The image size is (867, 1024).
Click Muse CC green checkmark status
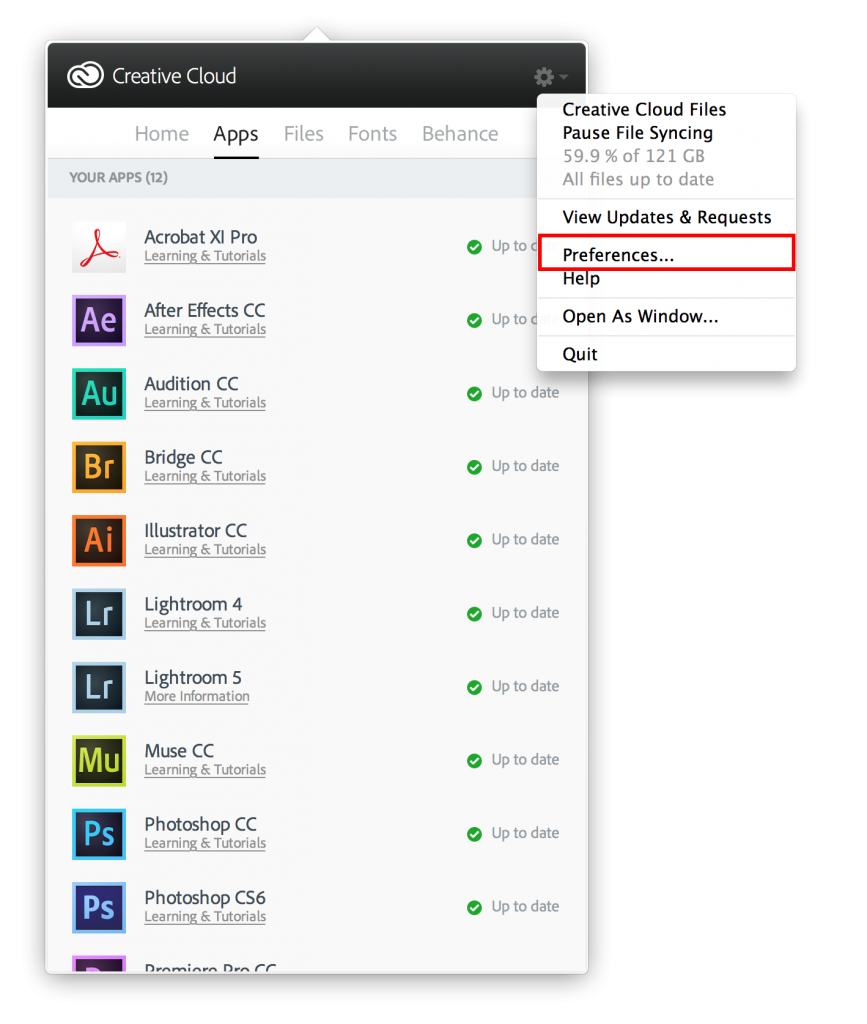point(475,761)
